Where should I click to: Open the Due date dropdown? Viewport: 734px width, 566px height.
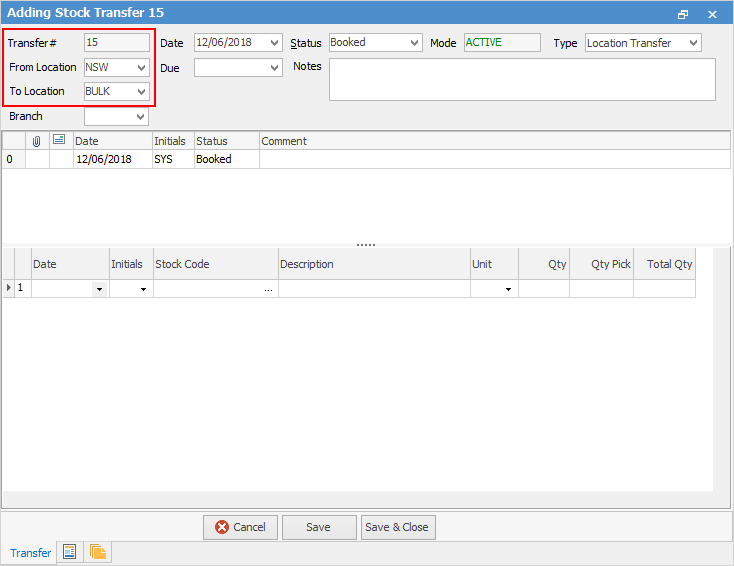point(274,68)
